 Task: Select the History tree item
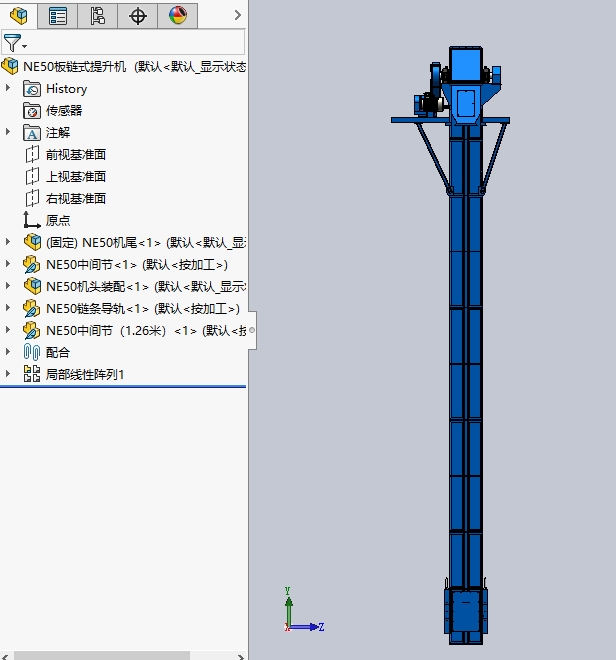coord(67,89)
